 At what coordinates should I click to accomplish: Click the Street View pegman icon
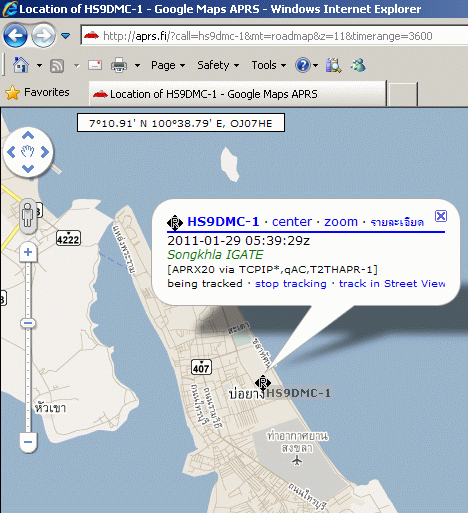[28, 215]
